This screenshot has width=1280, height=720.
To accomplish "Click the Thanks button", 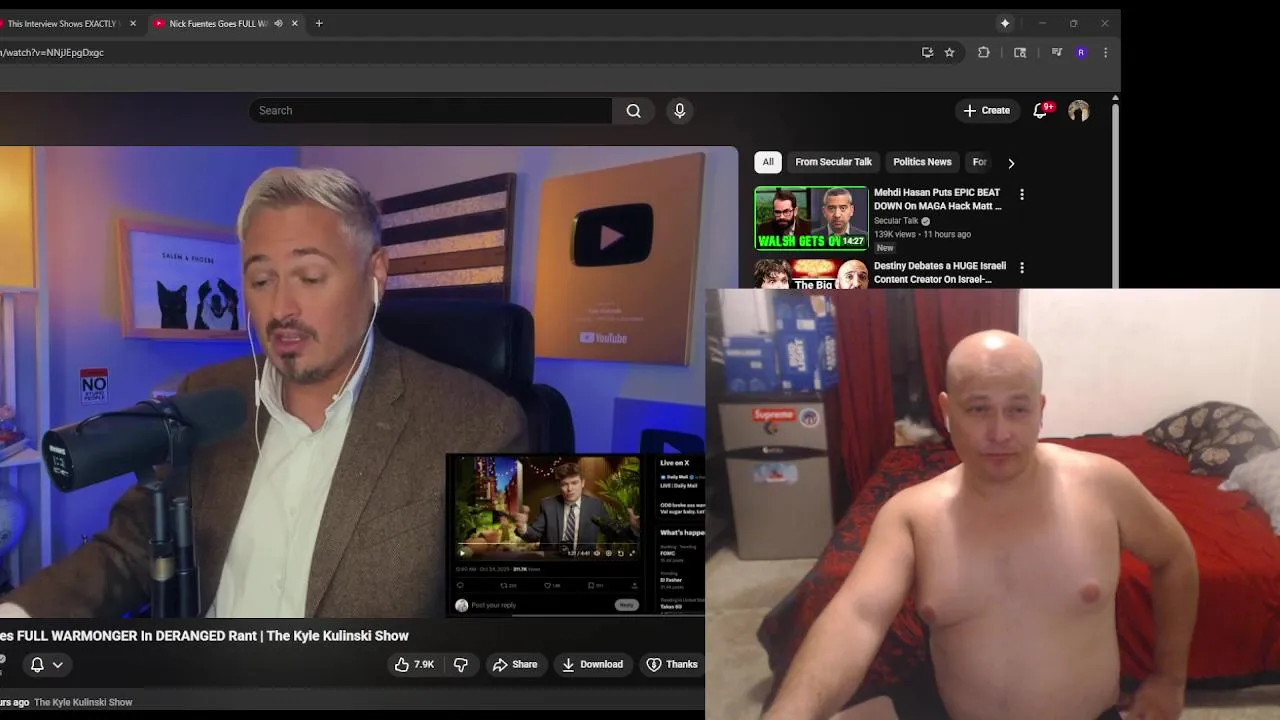I will click(x=672, y=664).
